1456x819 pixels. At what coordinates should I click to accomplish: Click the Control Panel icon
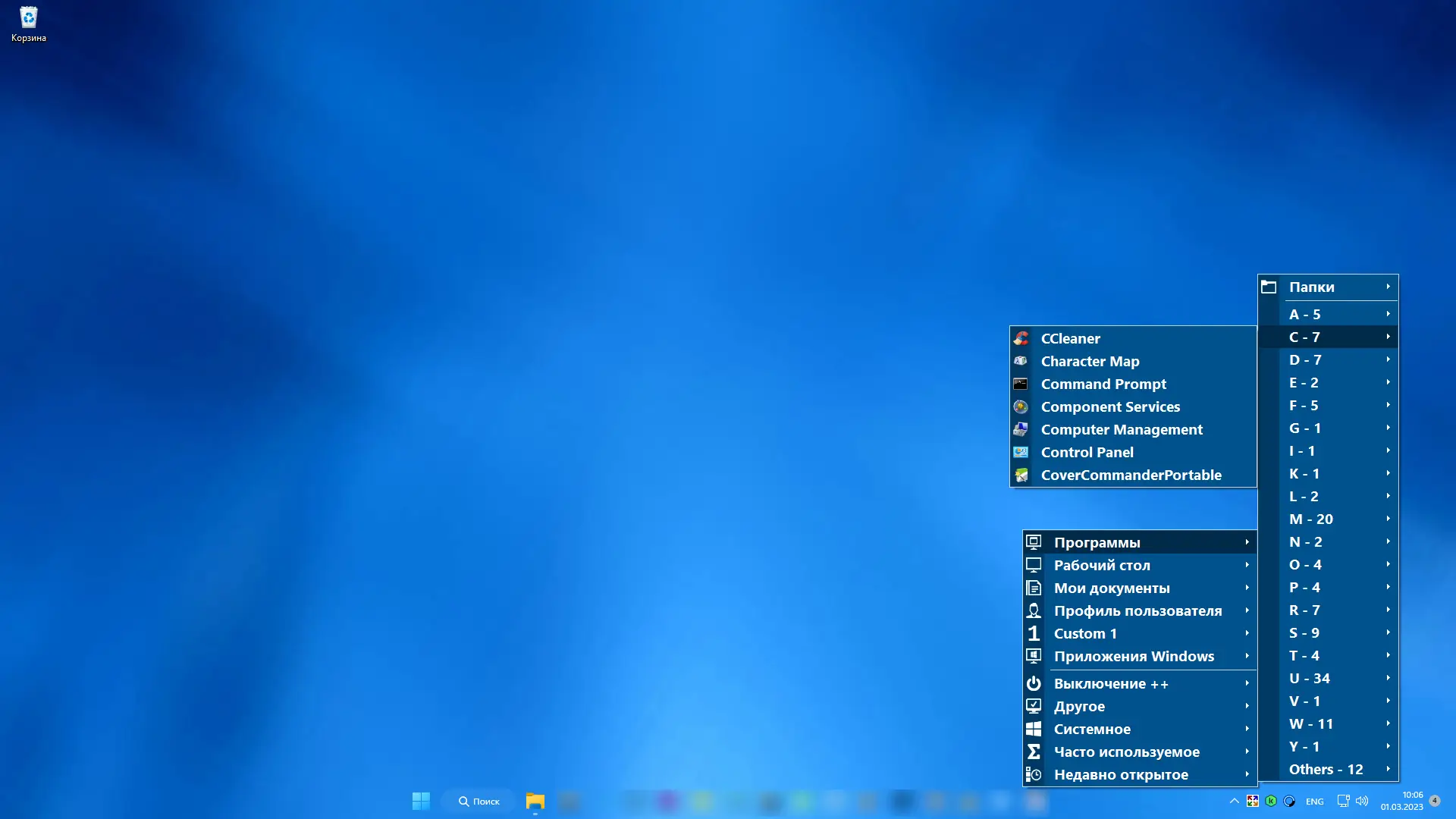pyautogui.click(x=1021, y=452)
